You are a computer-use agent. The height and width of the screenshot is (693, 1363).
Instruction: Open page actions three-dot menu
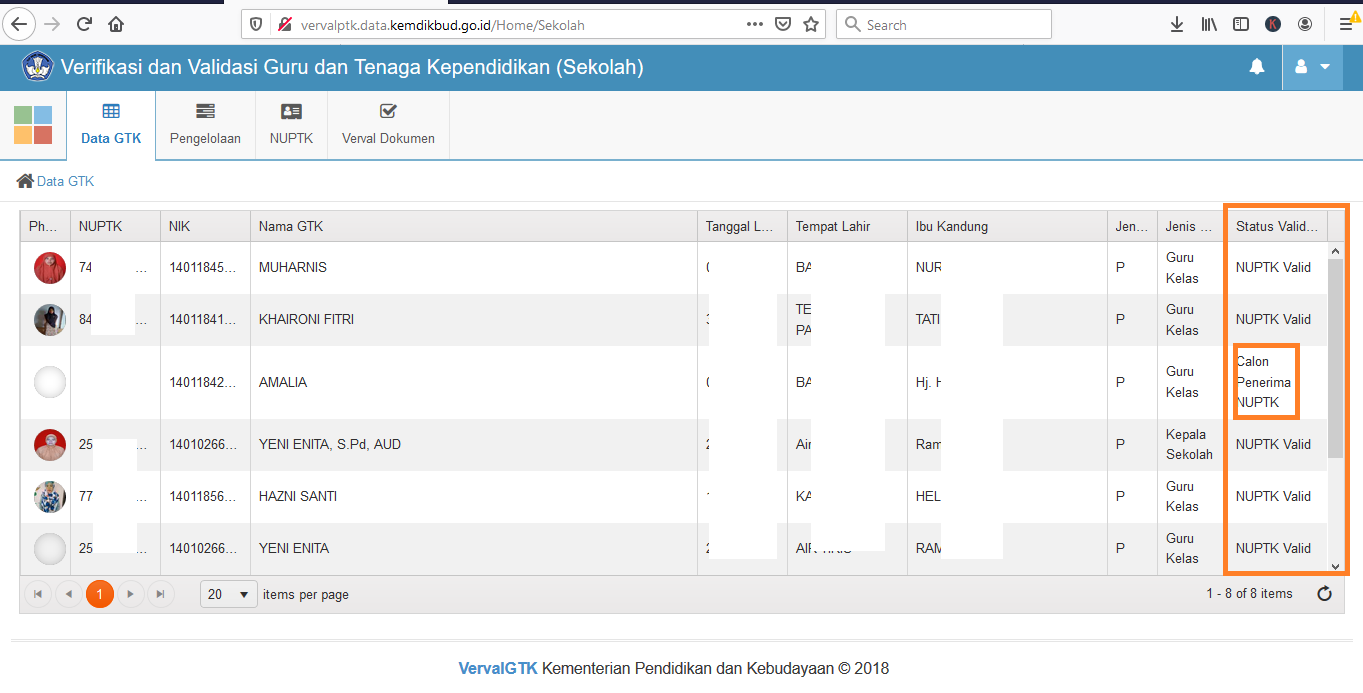755,25
